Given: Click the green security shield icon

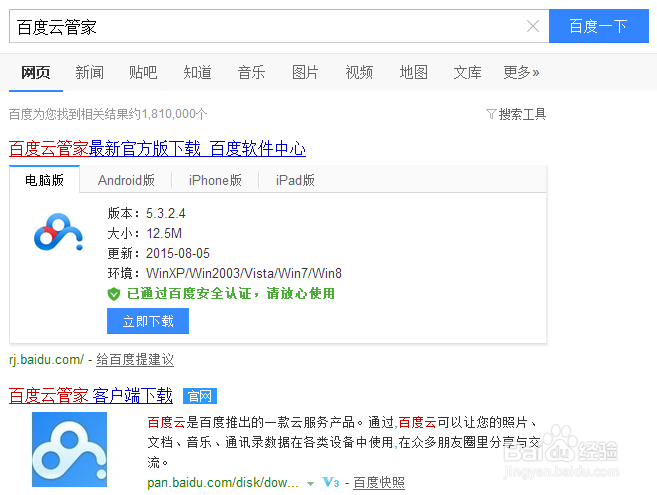Looking at the screenshot, I should [x=114, y=294].
